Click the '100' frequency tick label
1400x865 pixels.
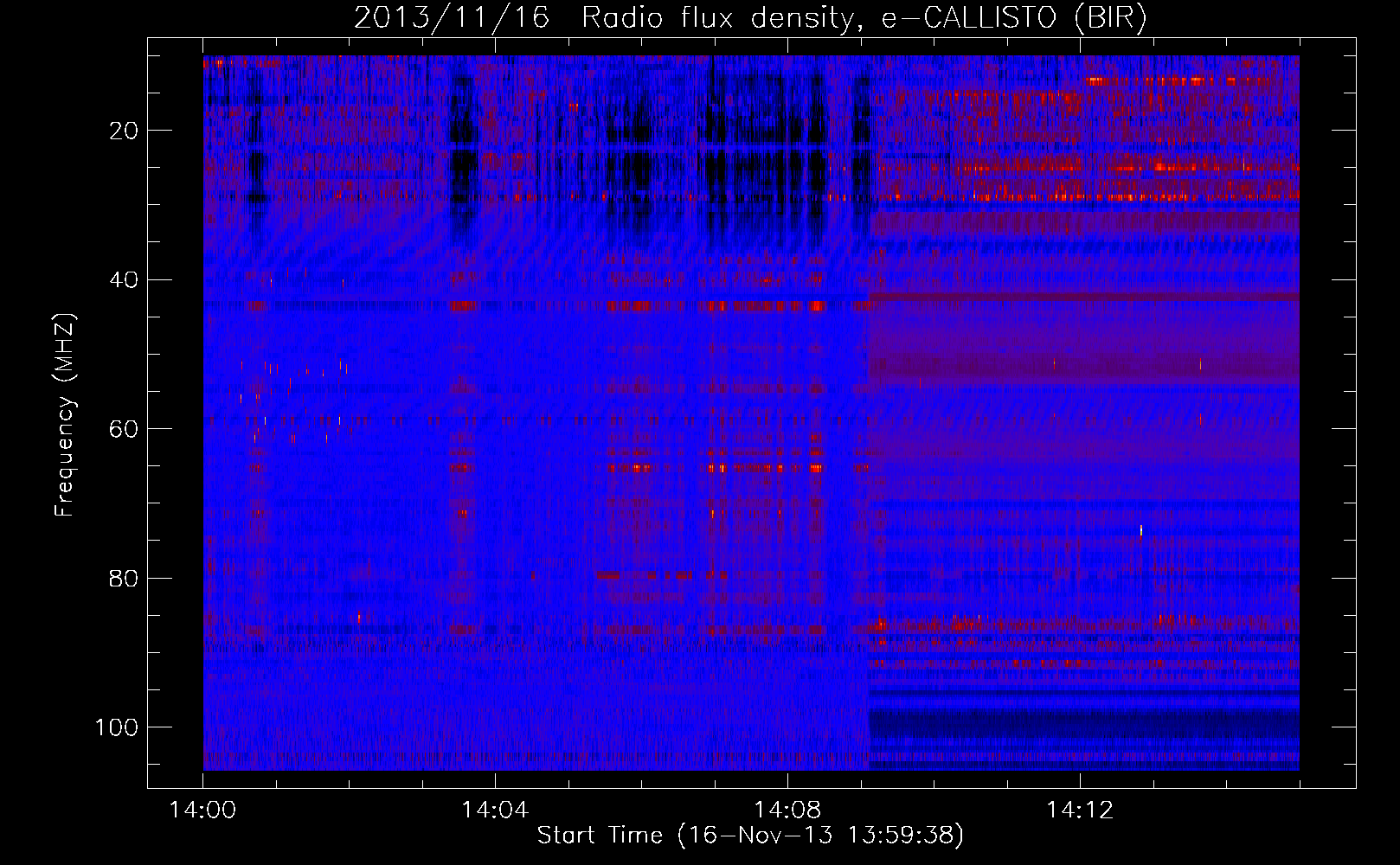[x=117, y=727]
